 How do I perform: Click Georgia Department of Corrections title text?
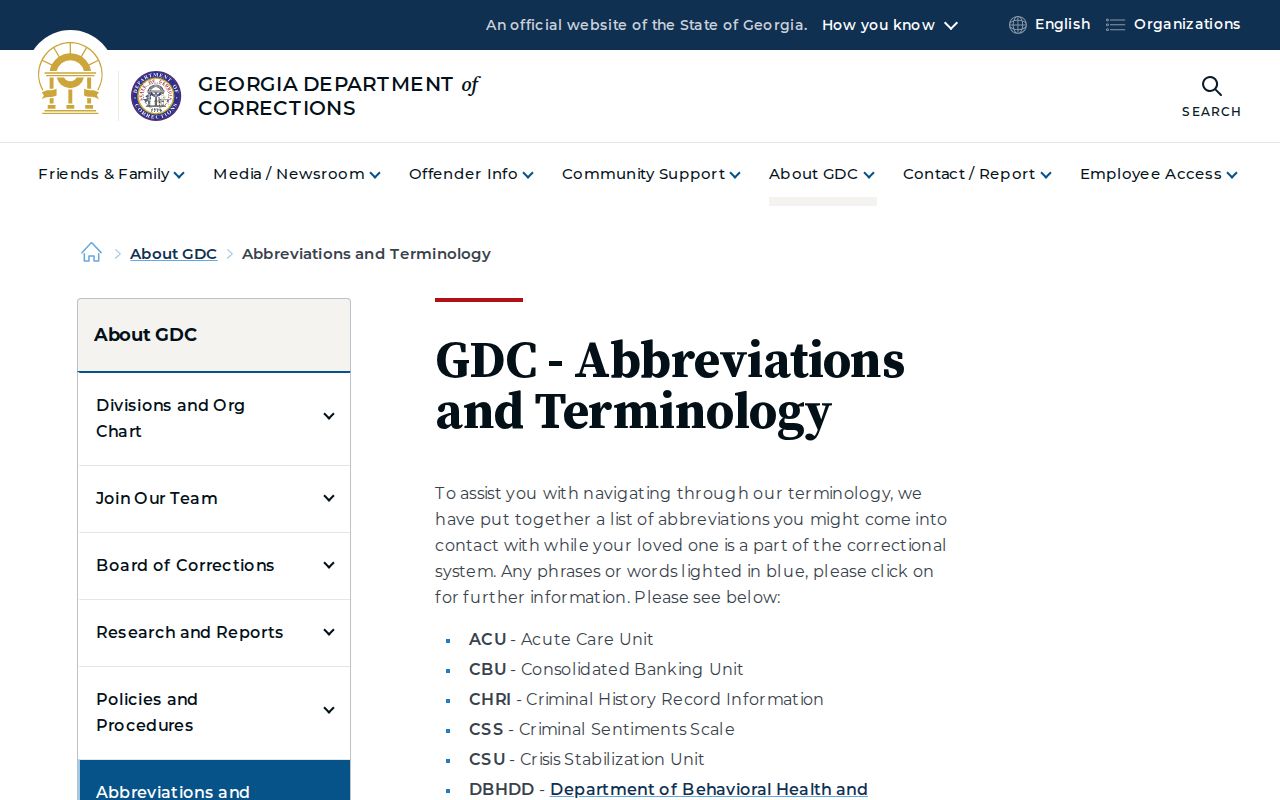pyautogui.click(x=338, y=96)
